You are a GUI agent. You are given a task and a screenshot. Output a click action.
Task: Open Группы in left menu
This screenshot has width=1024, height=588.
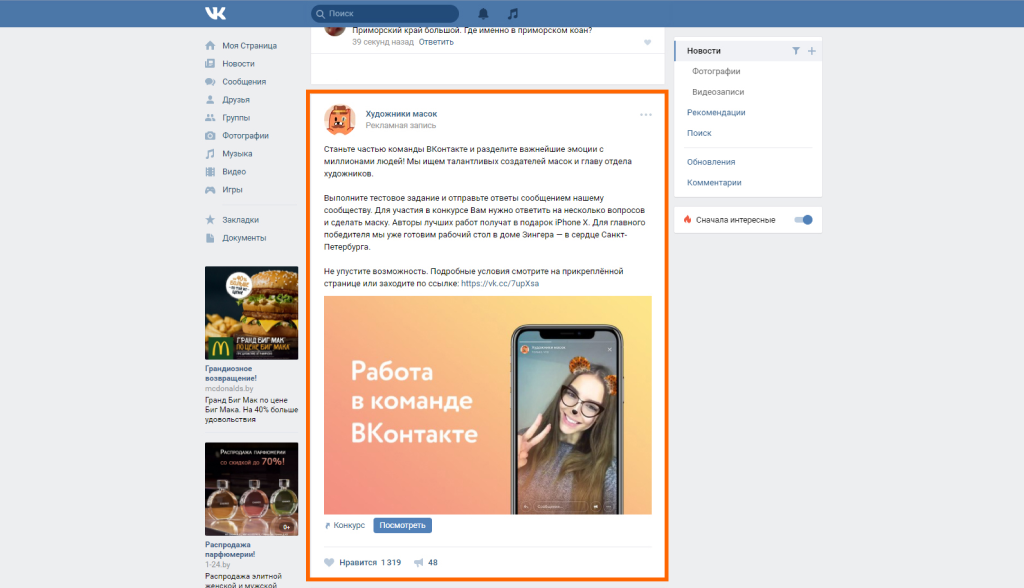236,118
